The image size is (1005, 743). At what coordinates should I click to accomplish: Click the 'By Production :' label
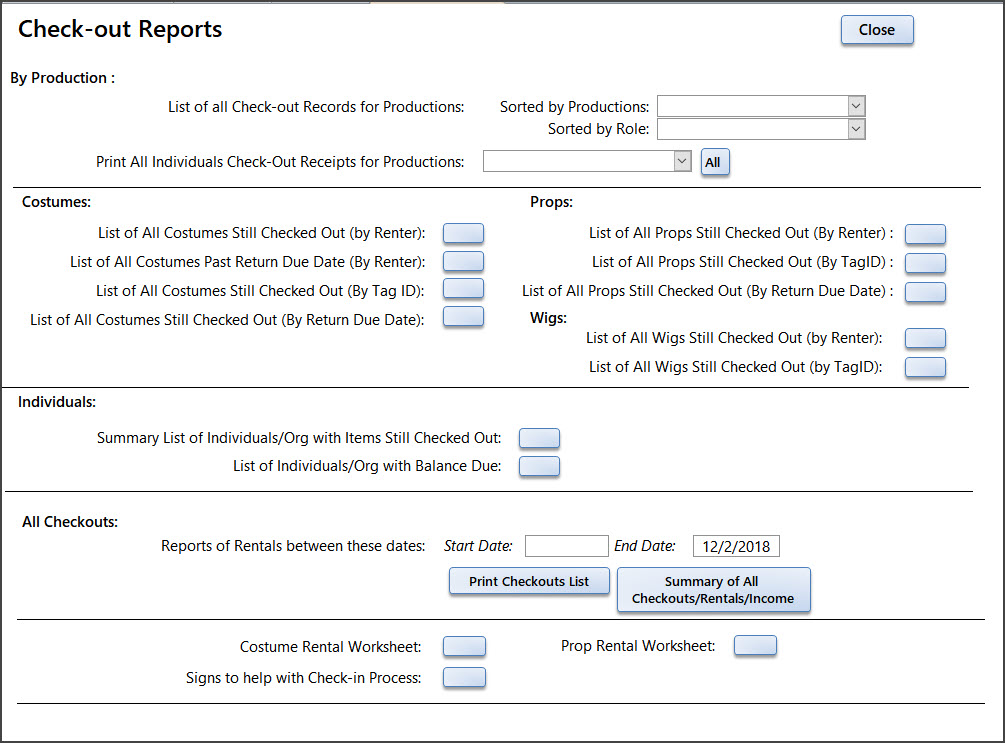pyautogui.click(x=62, y=78)
